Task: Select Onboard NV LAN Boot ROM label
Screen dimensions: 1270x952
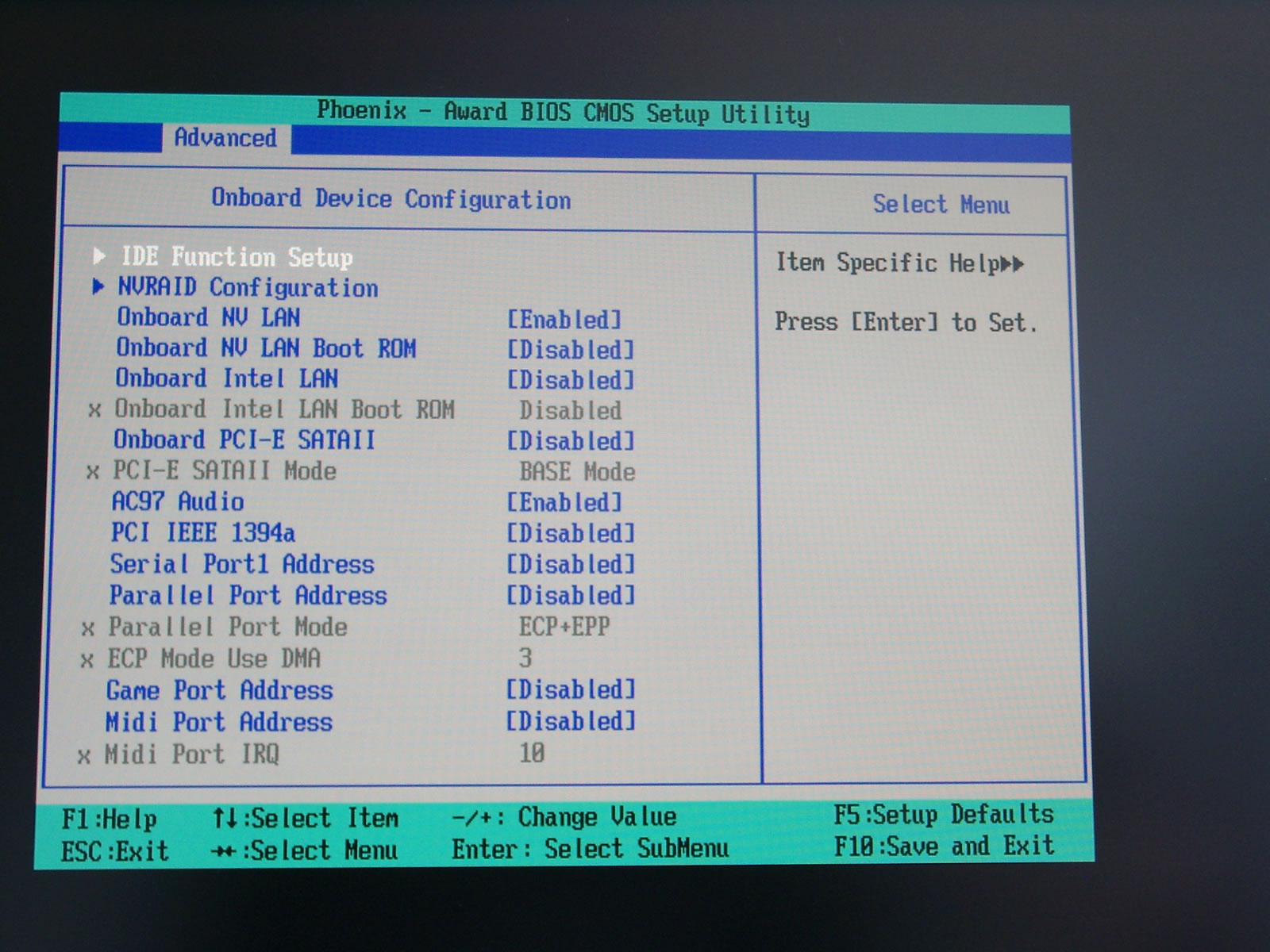Action: pyautogui.click(x=266, y=347)
